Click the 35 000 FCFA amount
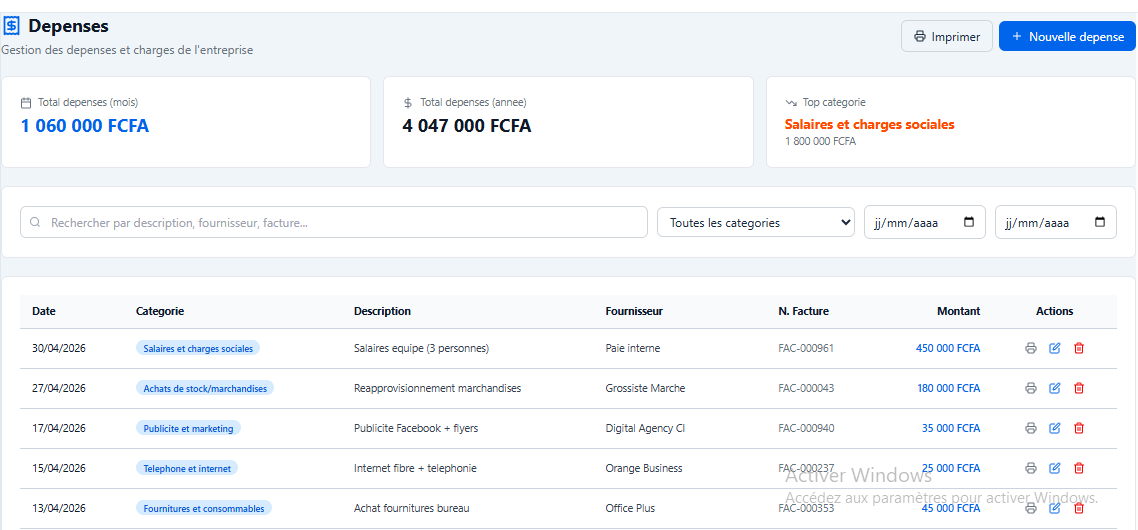 [951, 428]
